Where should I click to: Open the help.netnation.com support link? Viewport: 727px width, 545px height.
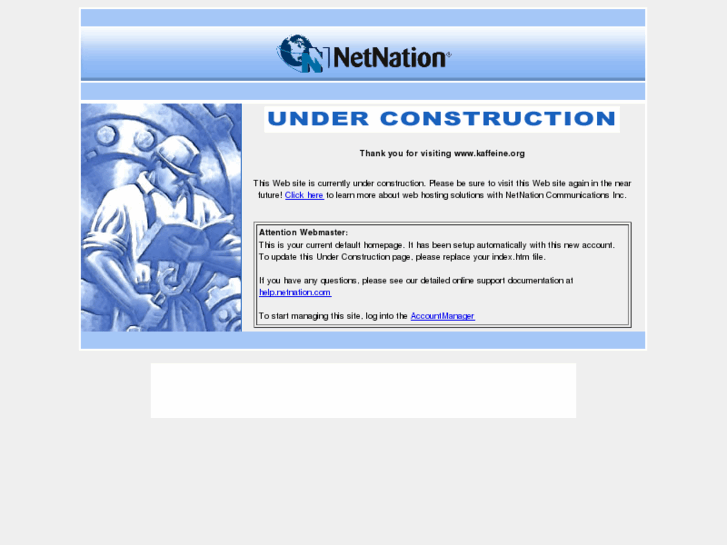coord(295,292)
